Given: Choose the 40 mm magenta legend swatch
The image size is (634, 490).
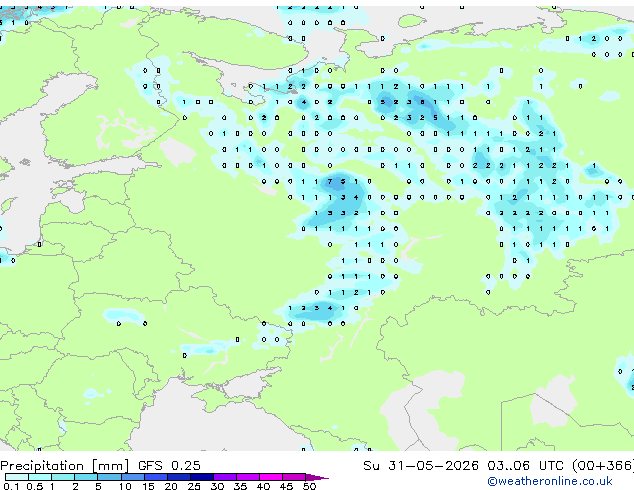Looking at the screenshot, I should coord(271,477).
